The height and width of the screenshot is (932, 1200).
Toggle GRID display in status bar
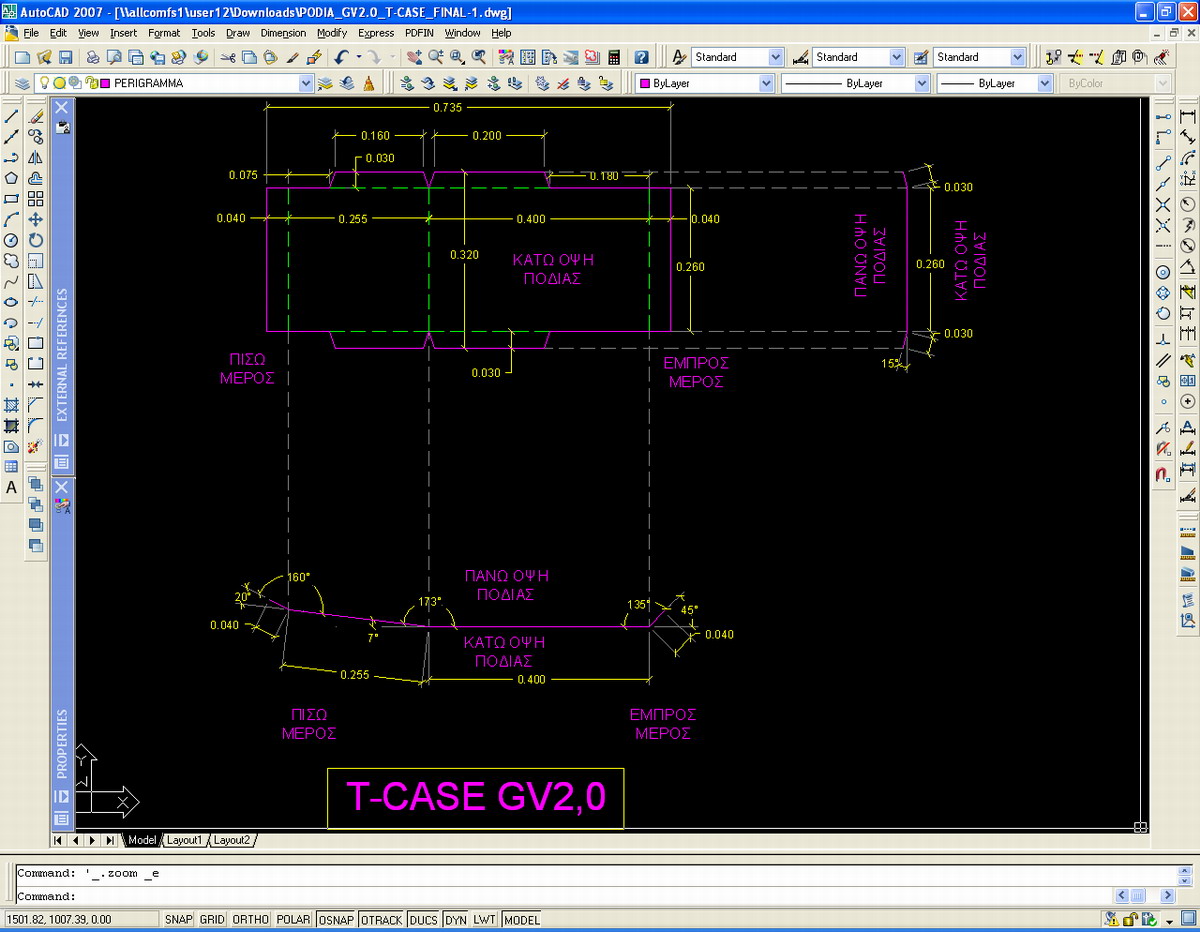click(x=212, y=919)
